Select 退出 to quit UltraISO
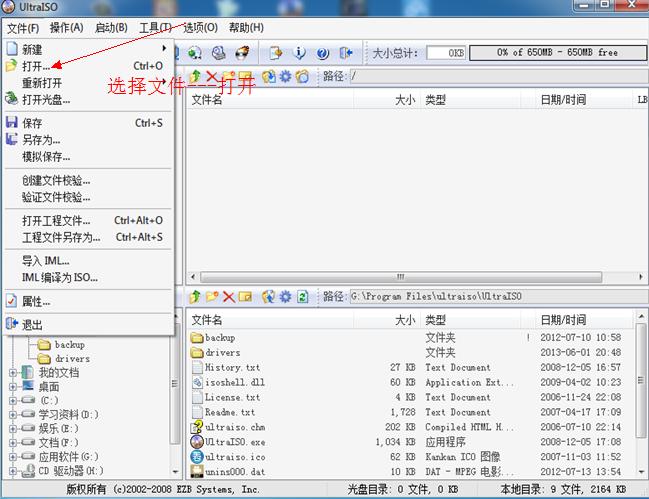 coord(88,325)
